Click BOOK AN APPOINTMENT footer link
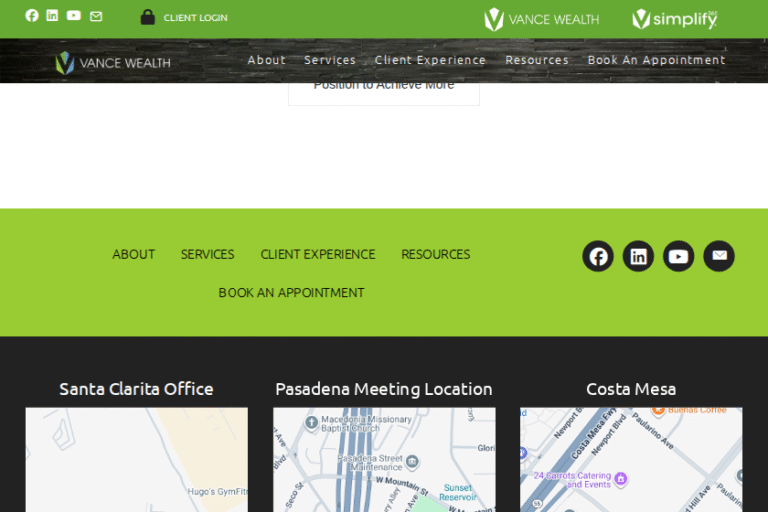The width and height of the screenshot is (768, 512). tap(291, 293)
